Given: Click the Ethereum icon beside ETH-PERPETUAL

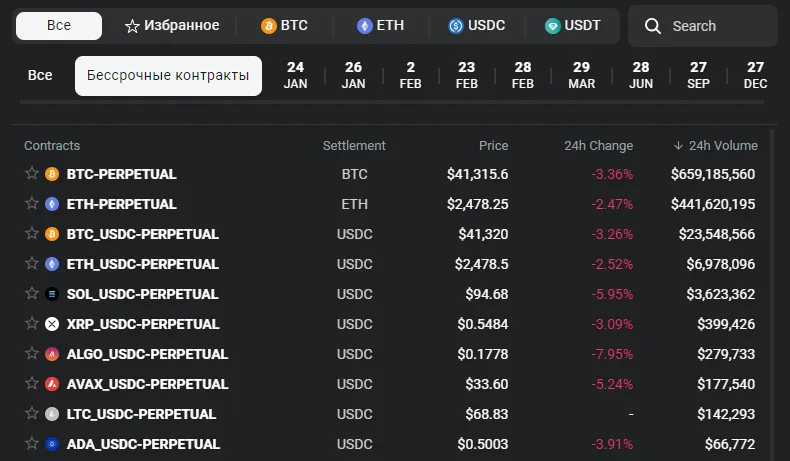Looking at the screenshot, I should 52,204.
